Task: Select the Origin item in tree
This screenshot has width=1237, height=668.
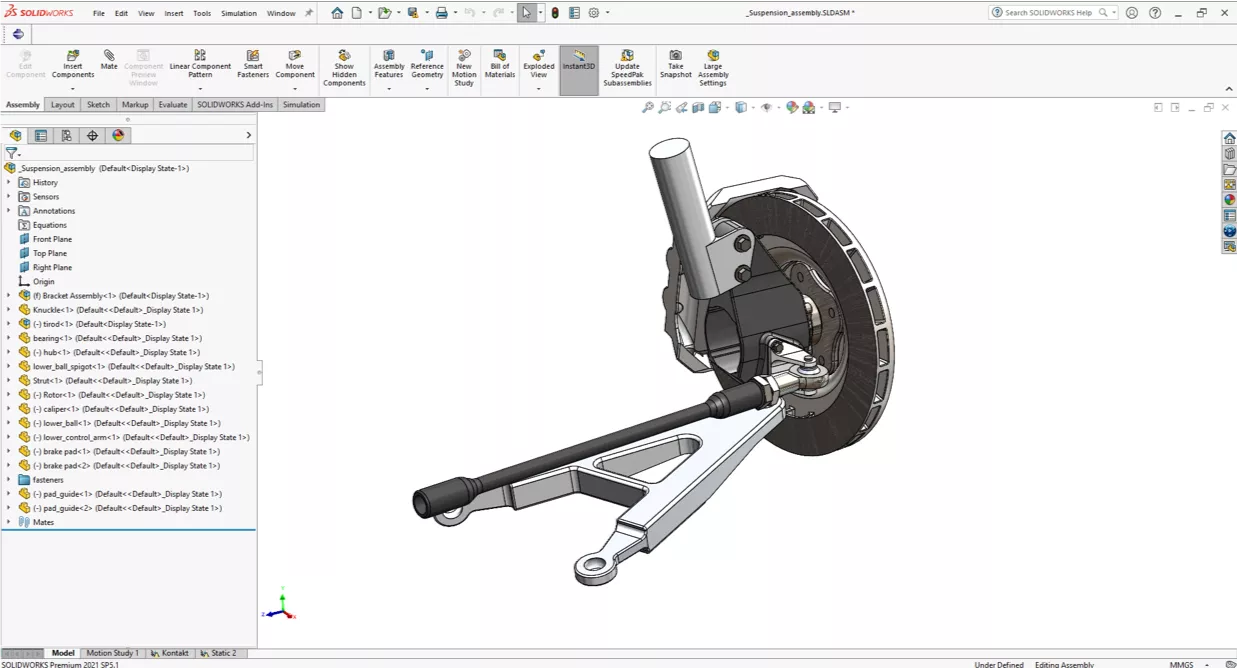Action: coord(44,281)
